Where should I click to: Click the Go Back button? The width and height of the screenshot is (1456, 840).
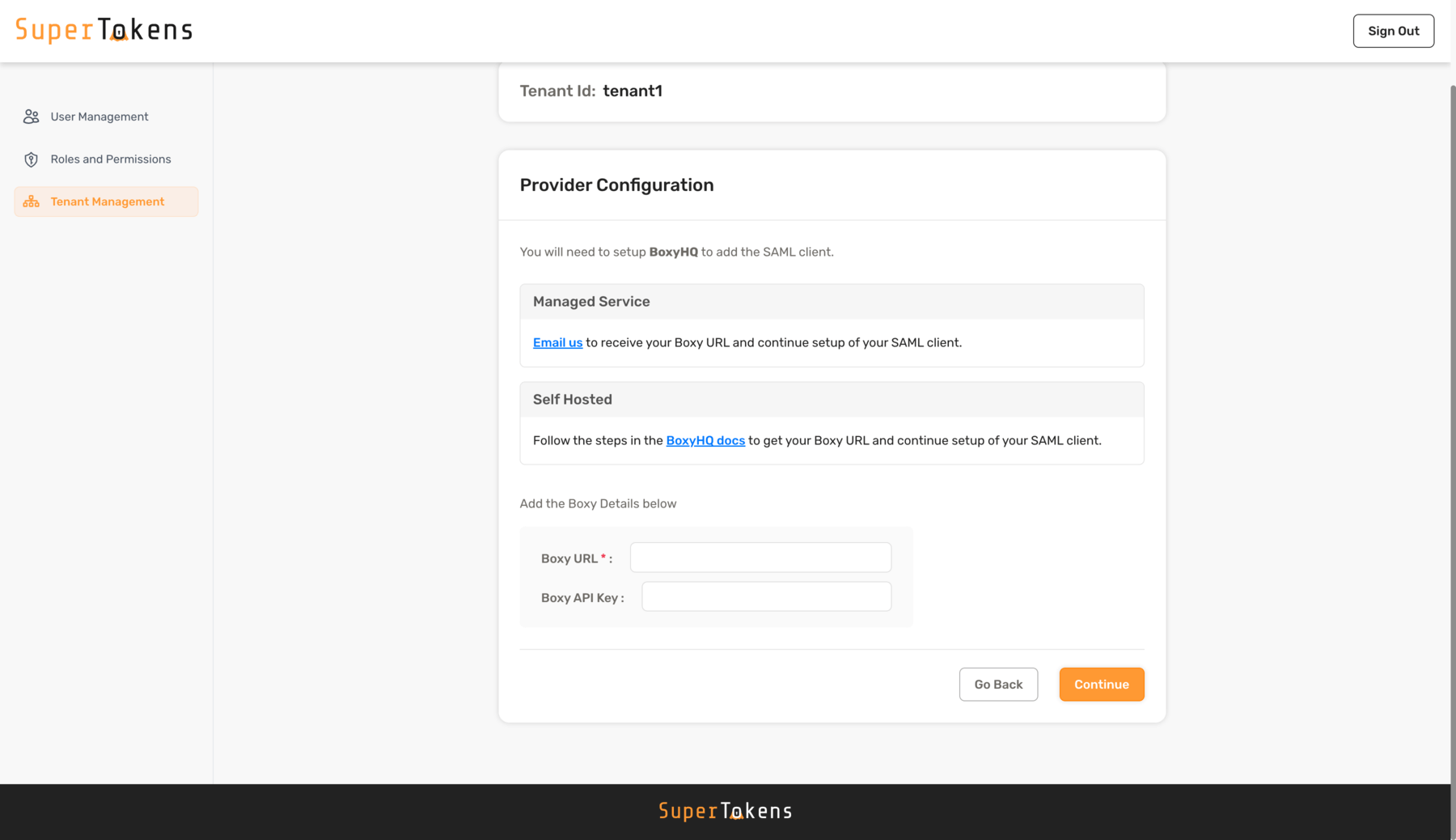(998, 684)
